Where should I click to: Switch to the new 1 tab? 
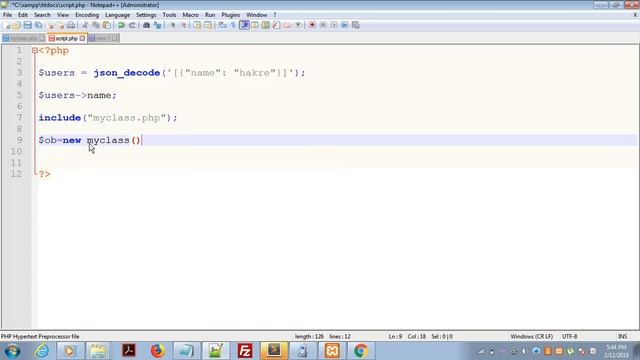click(103, 38)
